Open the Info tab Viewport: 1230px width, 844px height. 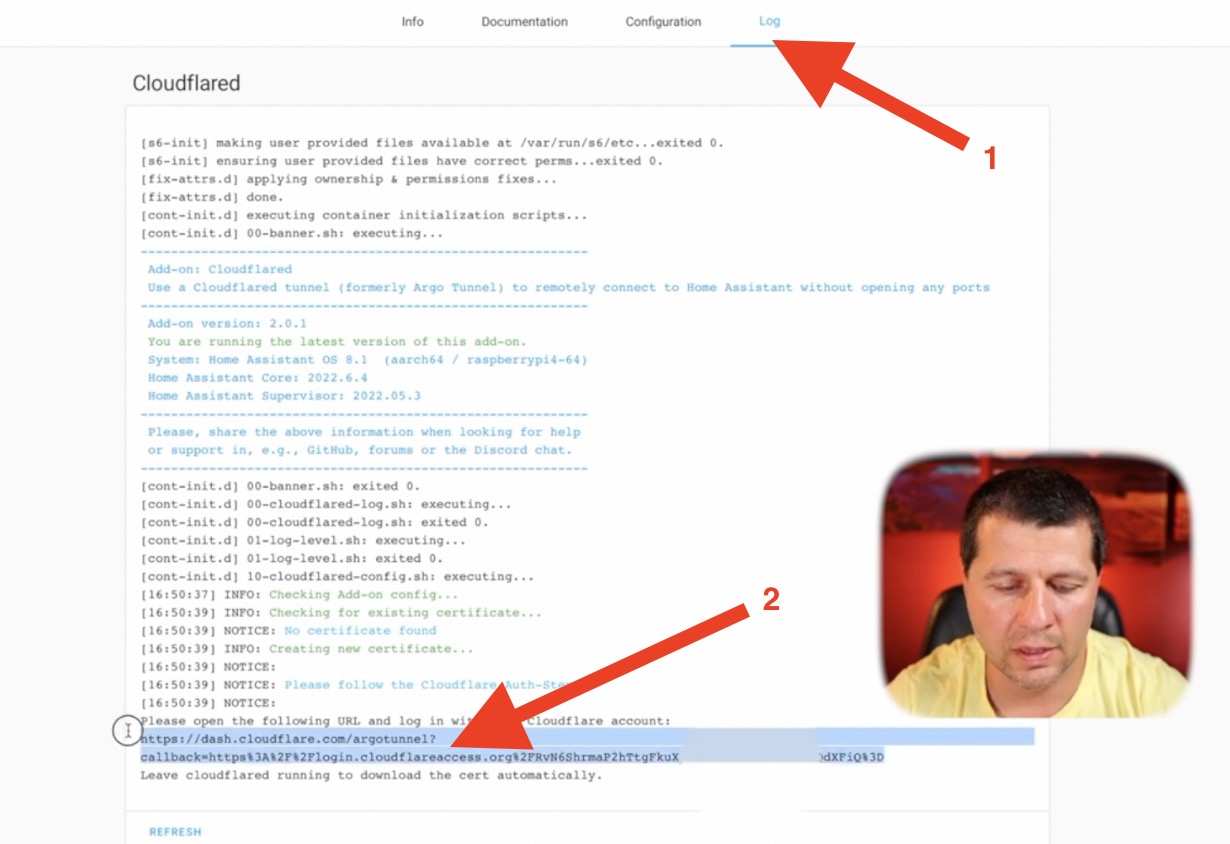[412, 21]
